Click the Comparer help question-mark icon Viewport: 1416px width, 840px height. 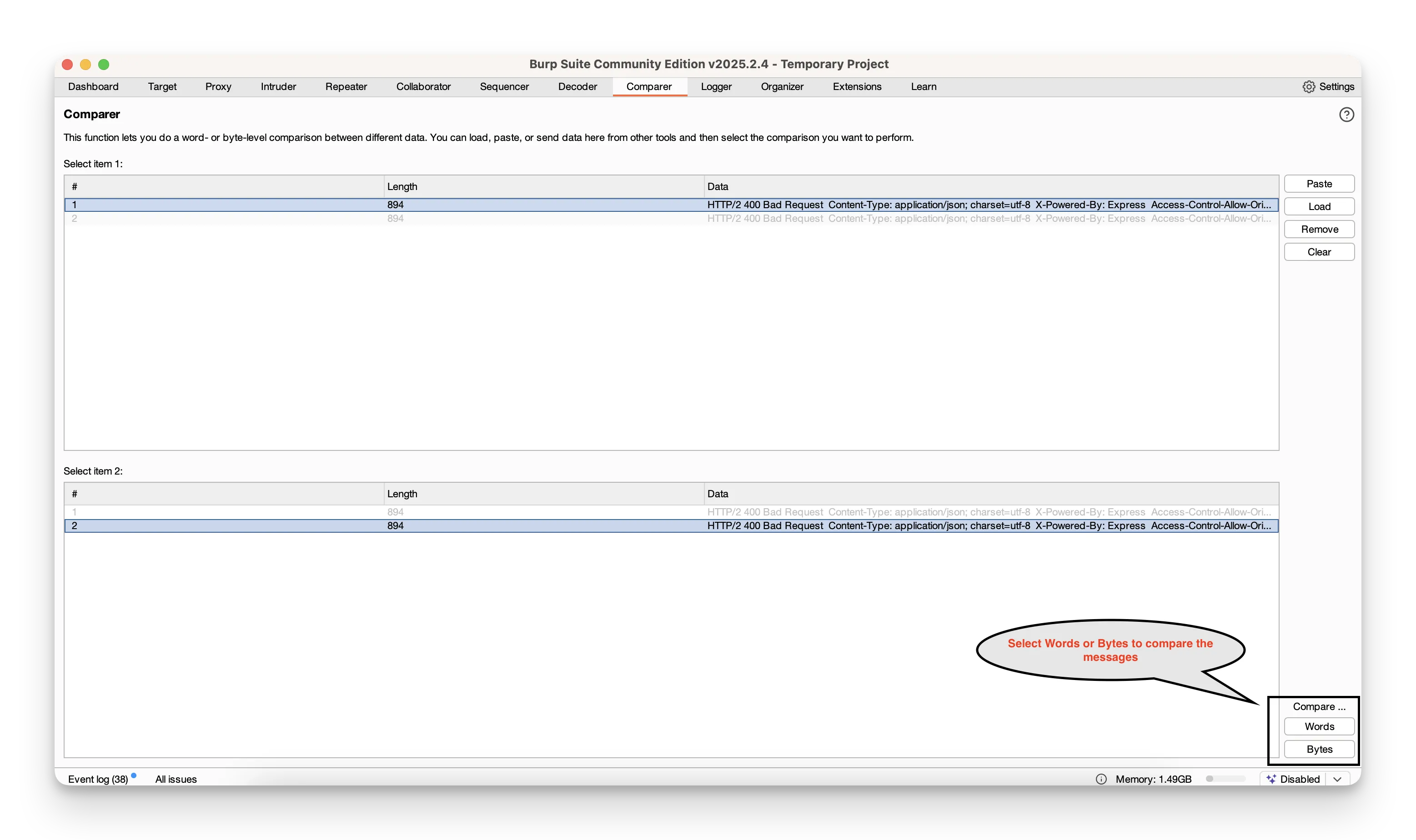click(x=1346, y=115)
